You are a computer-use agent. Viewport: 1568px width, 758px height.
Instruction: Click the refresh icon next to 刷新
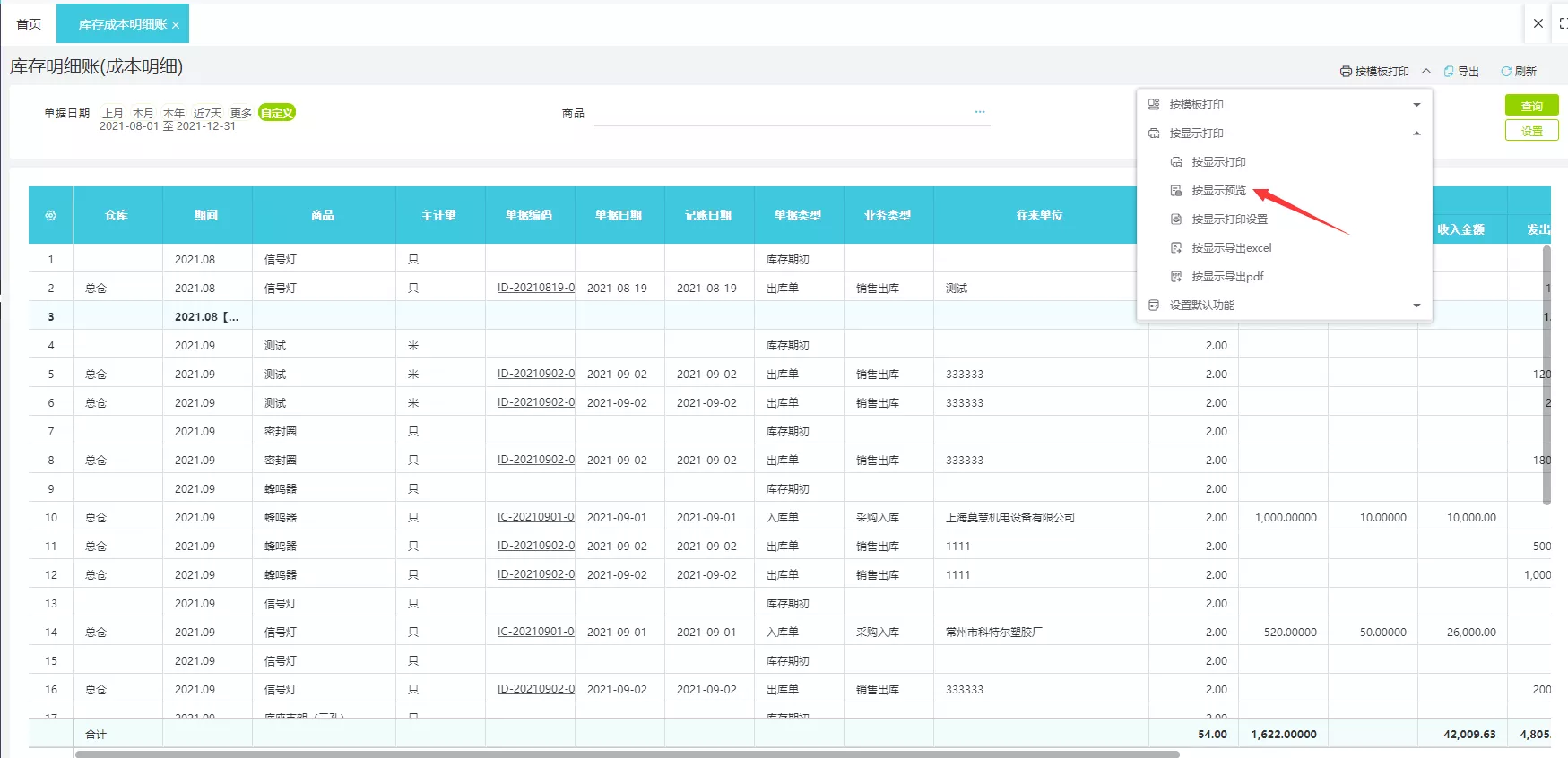[1506, 72]
